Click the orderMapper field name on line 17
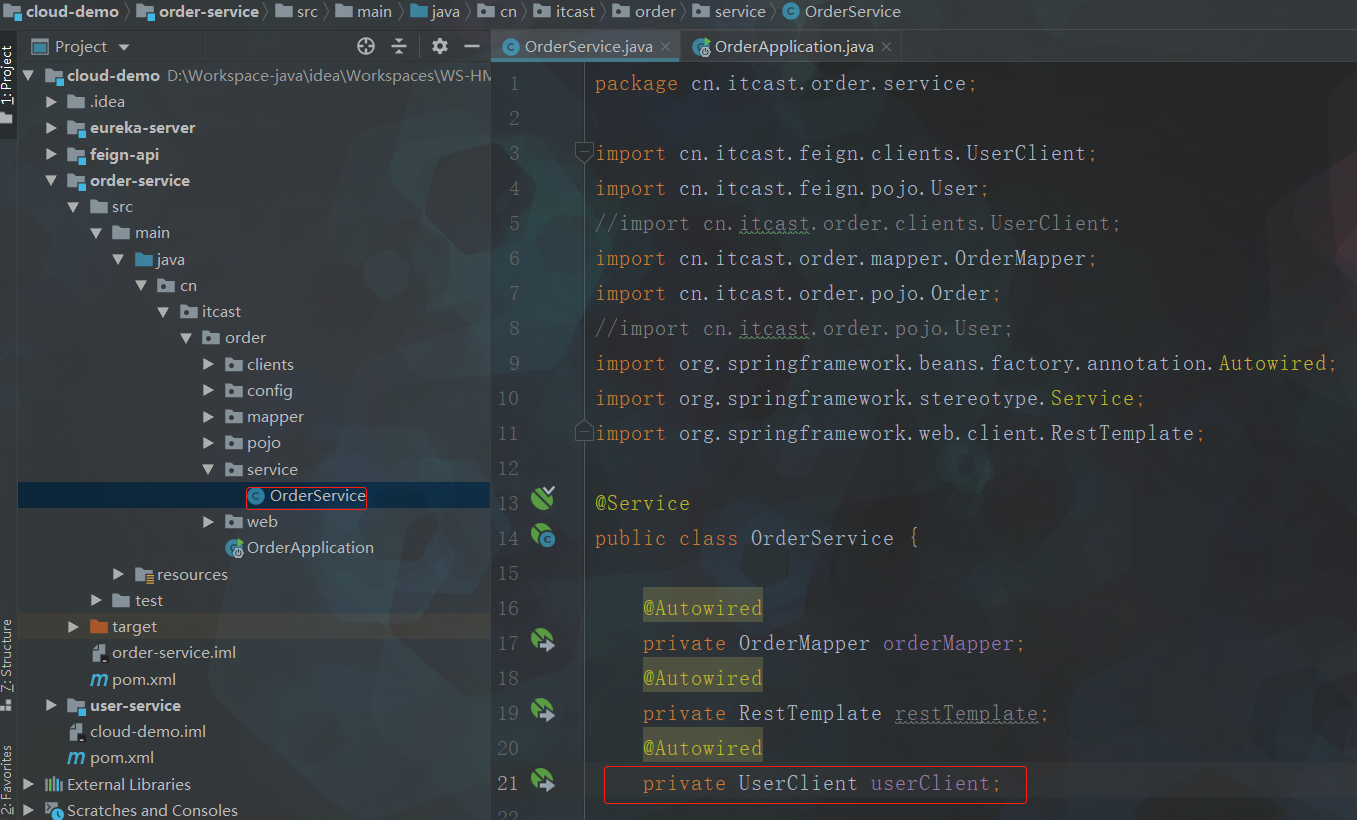Screen dimensions: 1357x820 coord(947,643)
